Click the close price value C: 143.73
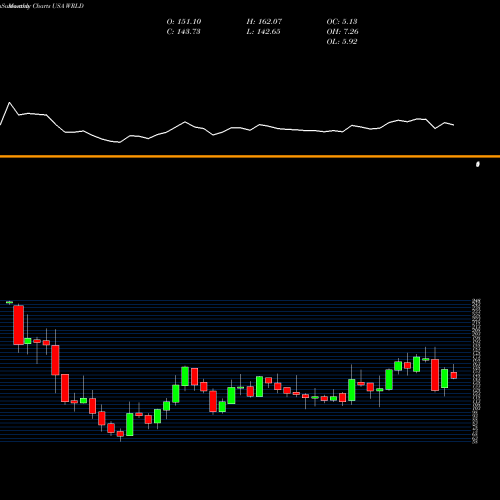The width and height of the screenshot is (500, 500). 183,32
